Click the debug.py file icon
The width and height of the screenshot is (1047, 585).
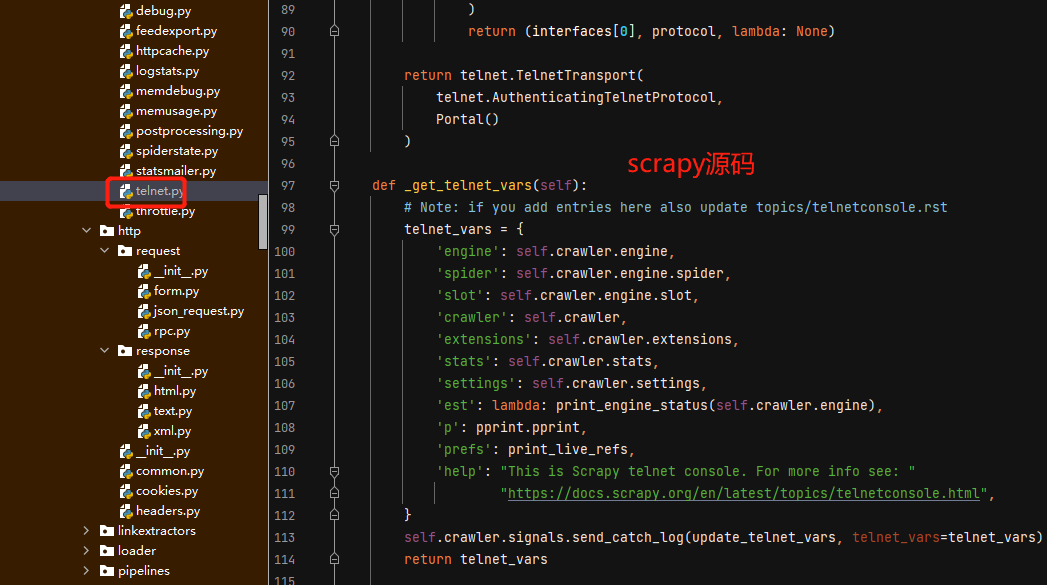[x=126, y=11]
